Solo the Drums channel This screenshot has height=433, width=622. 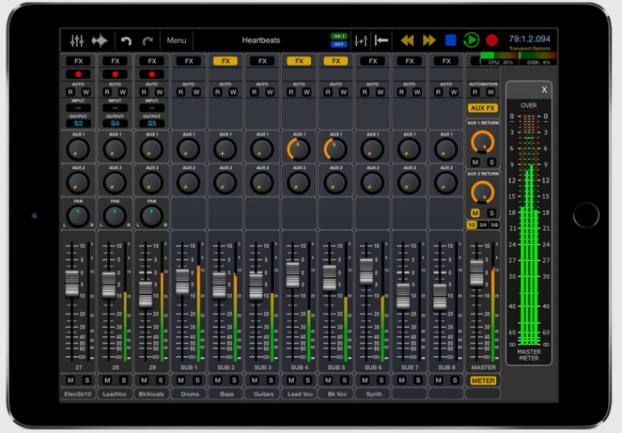click(x=196, y=381)
